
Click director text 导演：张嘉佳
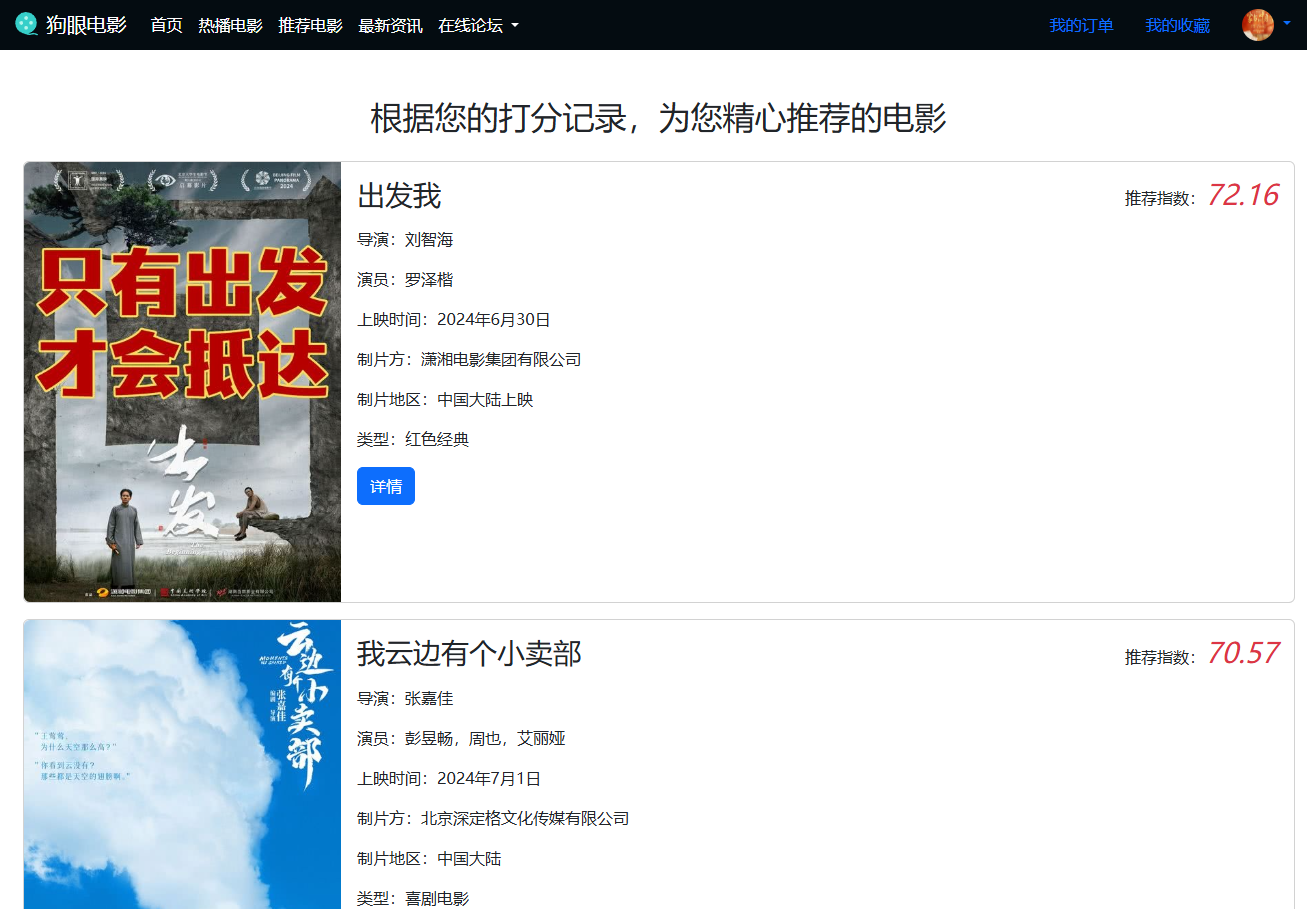coord(405,698)
